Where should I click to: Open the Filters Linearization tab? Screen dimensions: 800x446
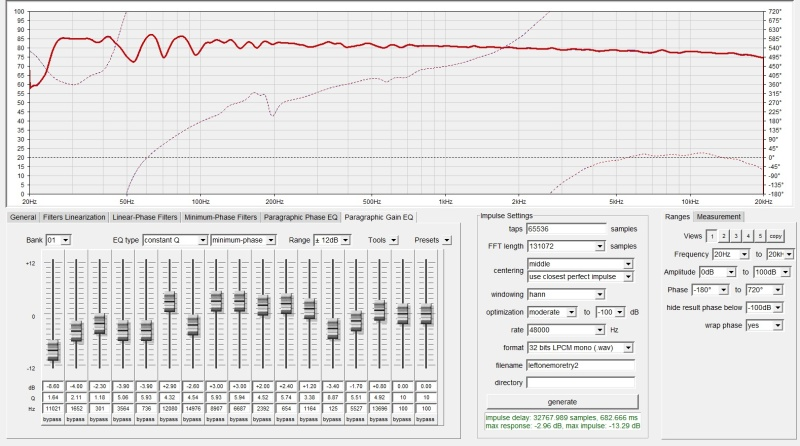pyautogui.click(x=74, y=216)
